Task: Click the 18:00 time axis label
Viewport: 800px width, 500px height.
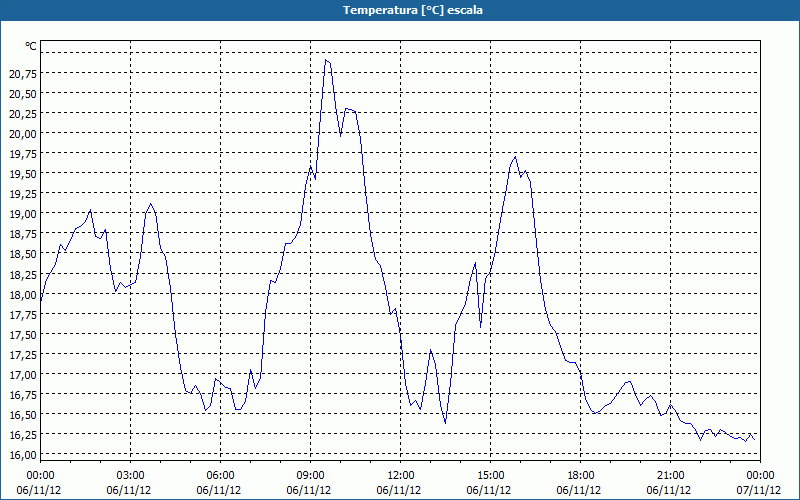Action: pos(581,476)
